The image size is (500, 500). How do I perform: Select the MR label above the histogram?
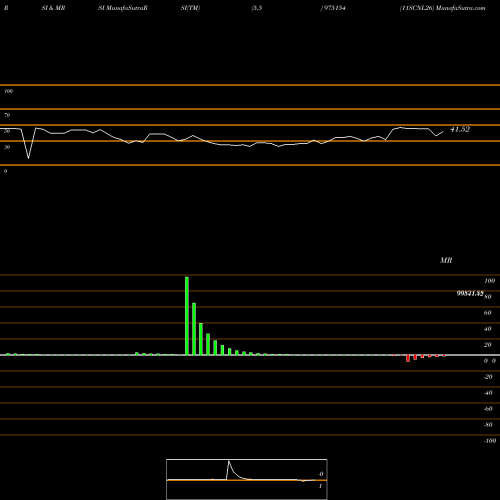[446, 260]
